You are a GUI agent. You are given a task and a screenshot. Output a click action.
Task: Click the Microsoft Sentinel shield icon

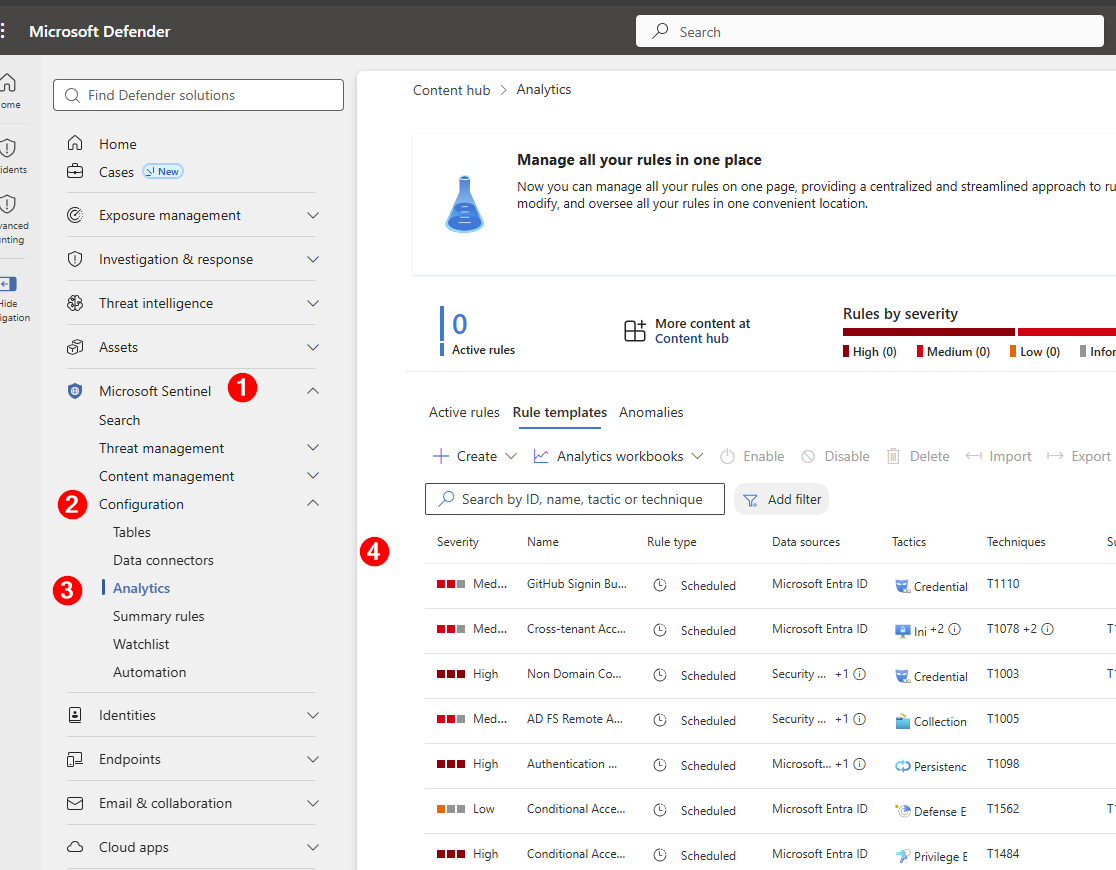[x=75, y=391]
